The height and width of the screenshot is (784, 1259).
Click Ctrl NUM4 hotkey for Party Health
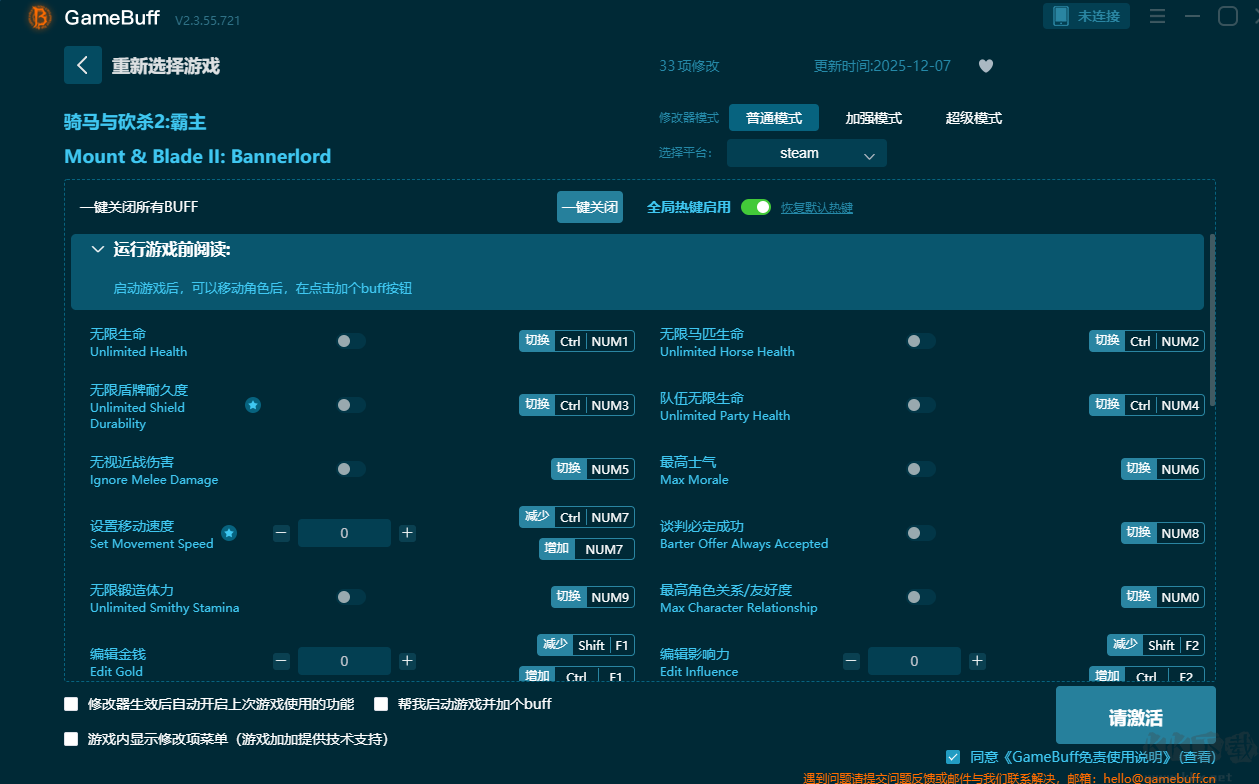pos(1147,405)
